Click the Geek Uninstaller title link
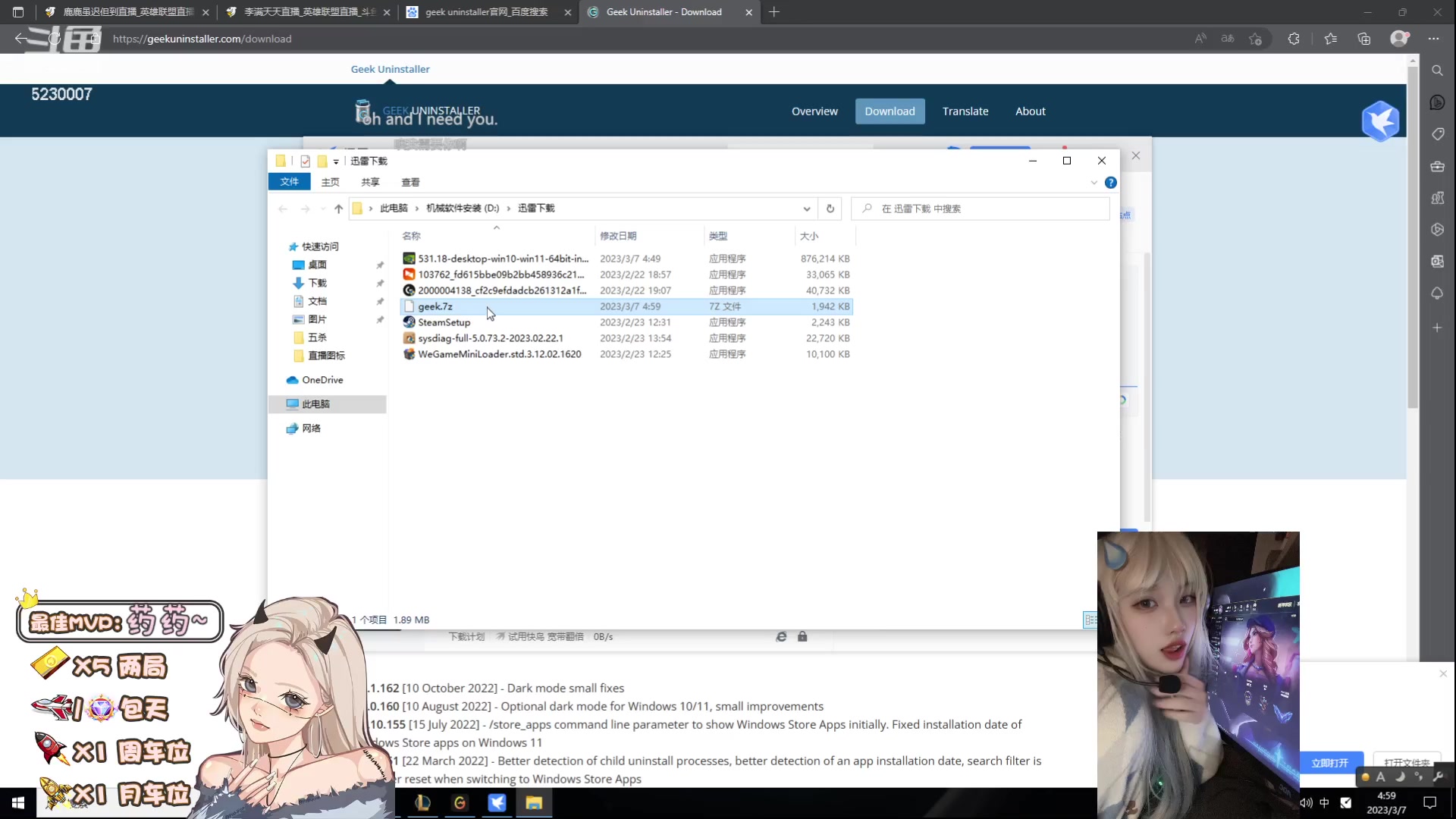1456x819 pixels. point(390,69)
